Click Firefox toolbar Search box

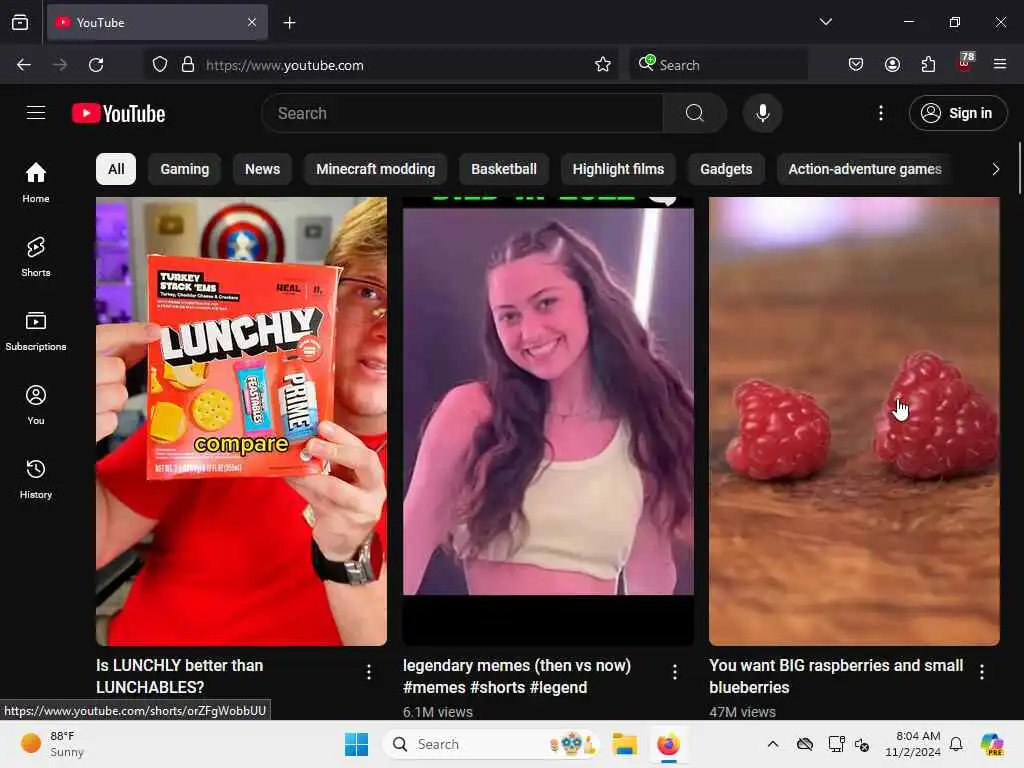[718, 65]
